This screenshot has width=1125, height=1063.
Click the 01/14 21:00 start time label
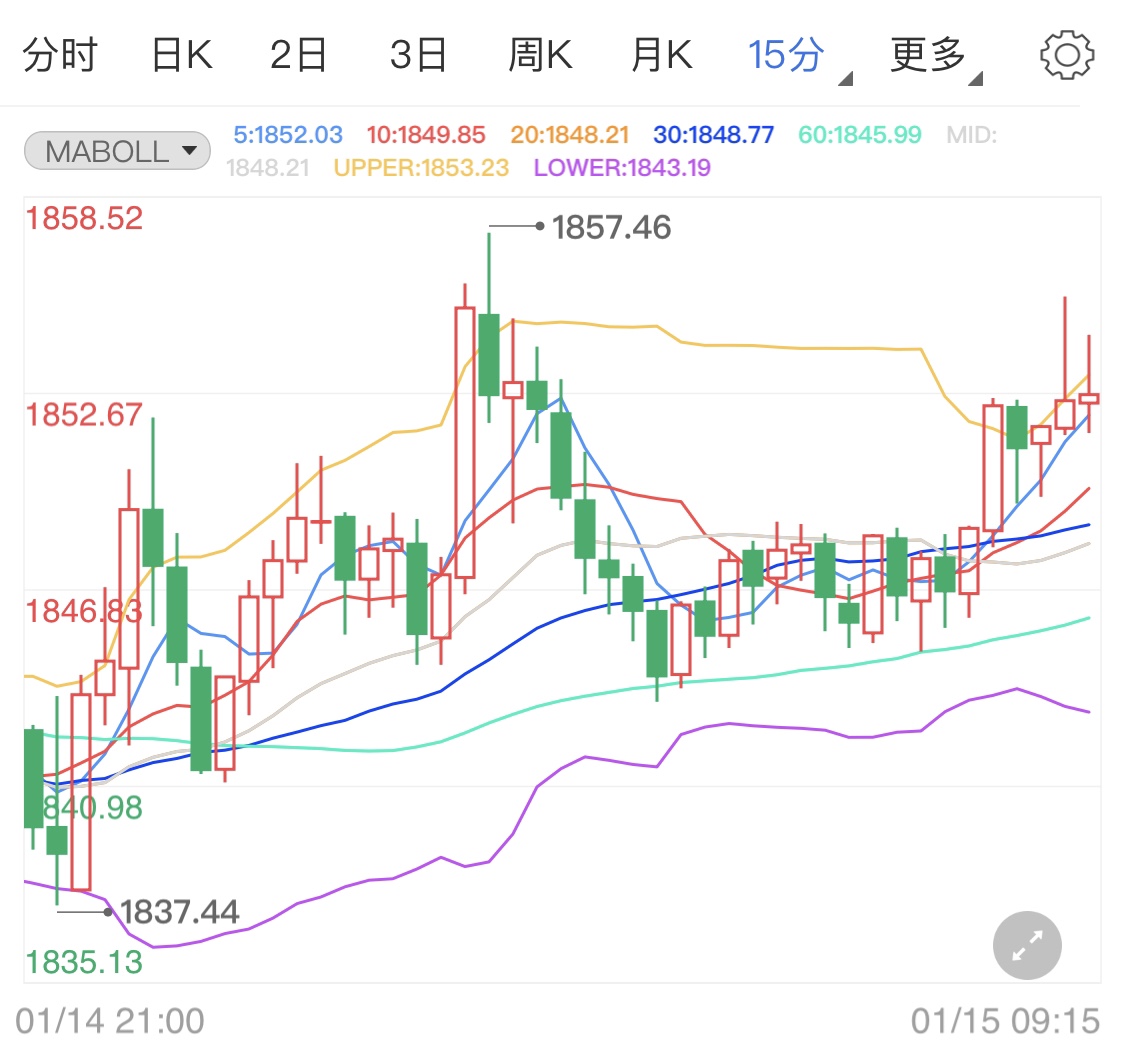(x=110, y=1021)
